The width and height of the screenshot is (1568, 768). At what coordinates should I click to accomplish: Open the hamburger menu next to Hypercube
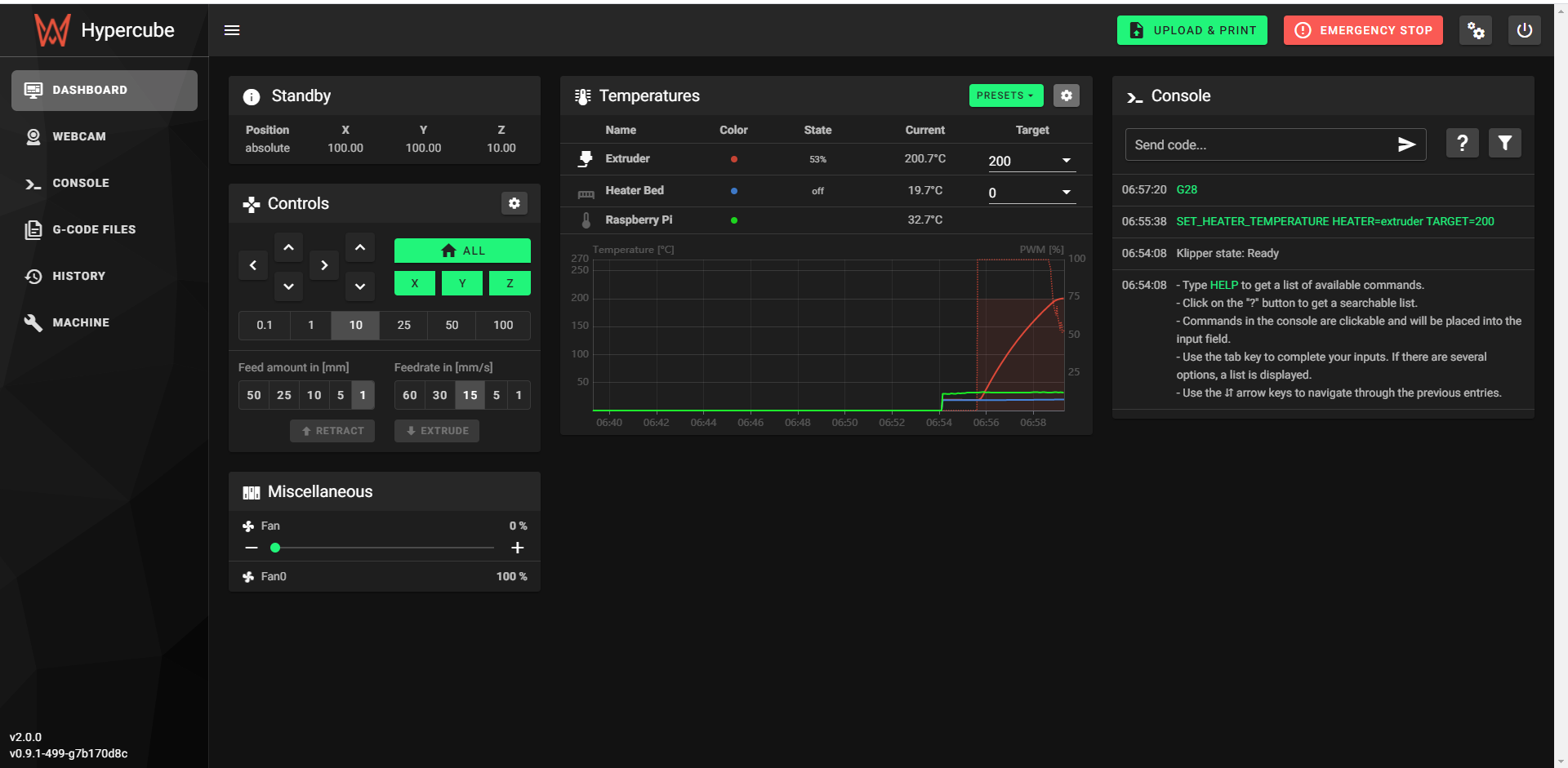[x=232, y=30]
